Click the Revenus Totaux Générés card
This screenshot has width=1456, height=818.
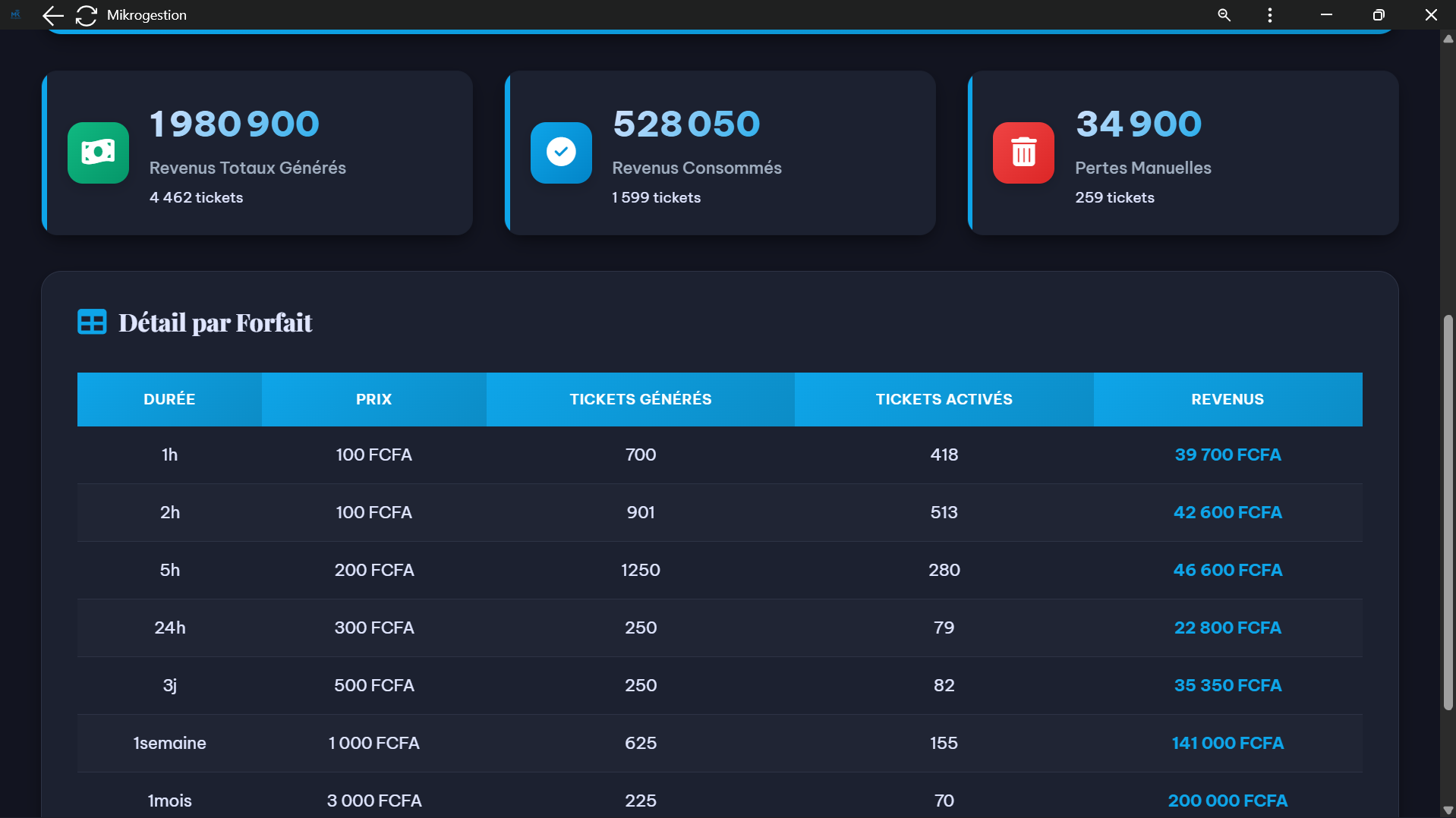click(x=257, y=153)
